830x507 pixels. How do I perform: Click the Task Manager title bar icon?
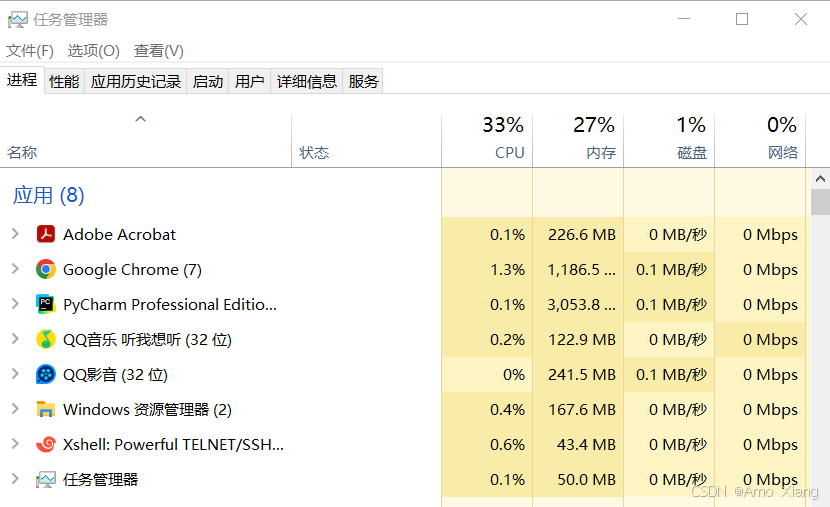pyautogui.click(x=17, y=20)
